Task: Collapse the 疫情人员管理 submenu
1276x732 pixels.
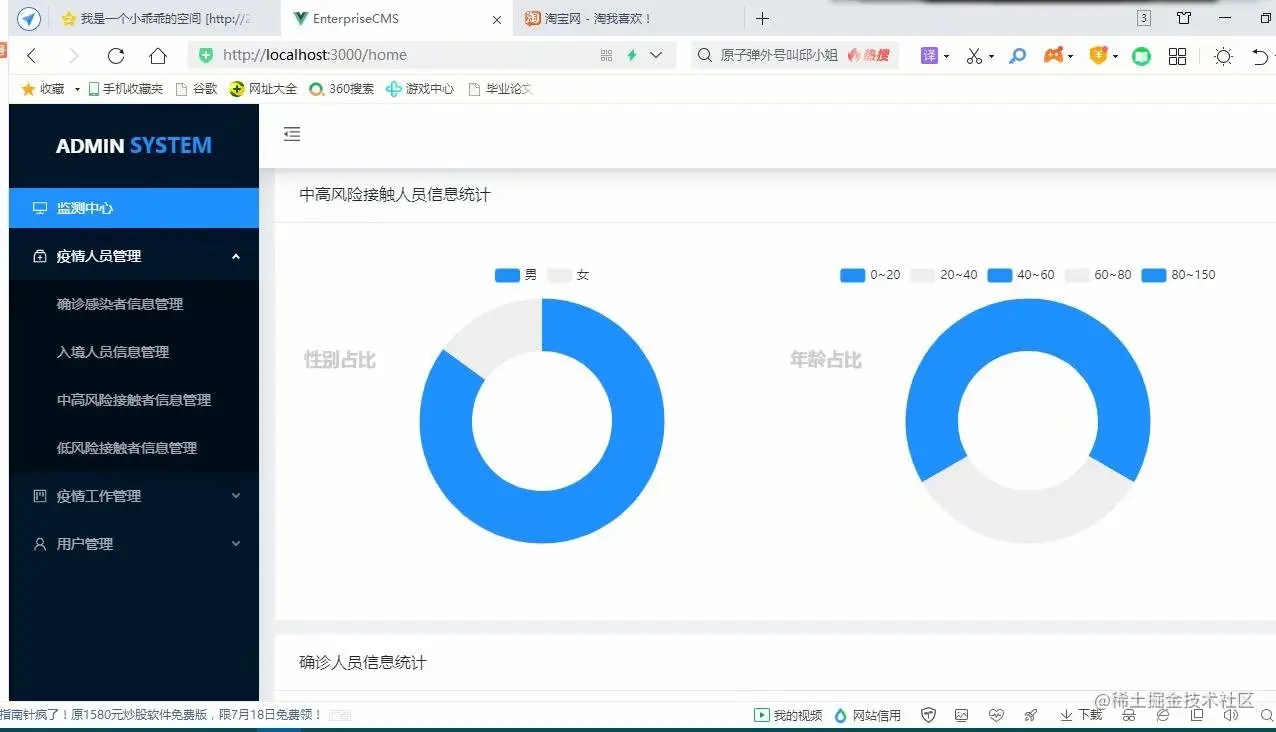Action: tap(134, 256)
